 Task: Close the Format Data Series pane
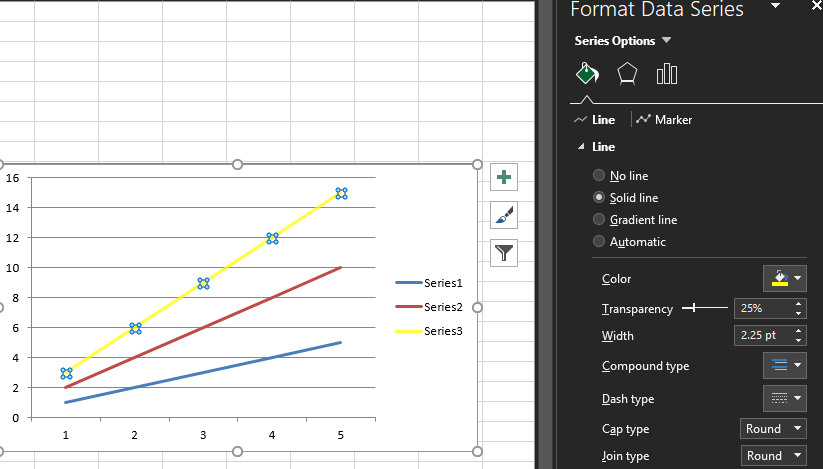pyautogui.click(x=817, y=6)
